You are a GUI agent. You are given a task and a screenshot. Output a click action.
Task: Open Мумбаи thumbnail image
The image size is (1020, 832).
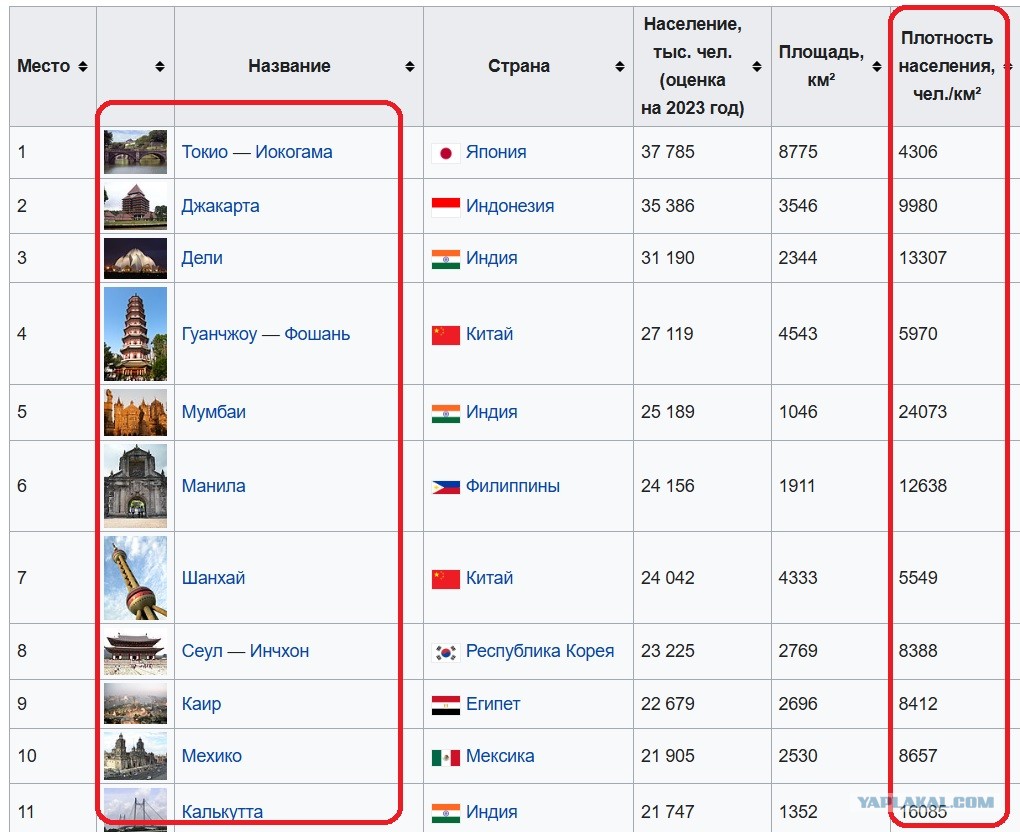pos(135,412)
